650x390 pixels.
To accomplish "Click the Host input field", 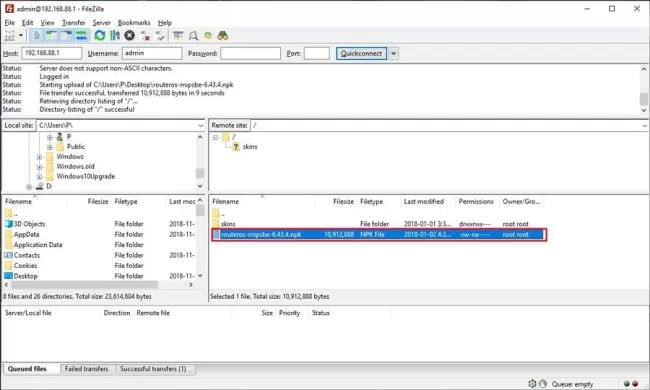I will coord(52,53).
